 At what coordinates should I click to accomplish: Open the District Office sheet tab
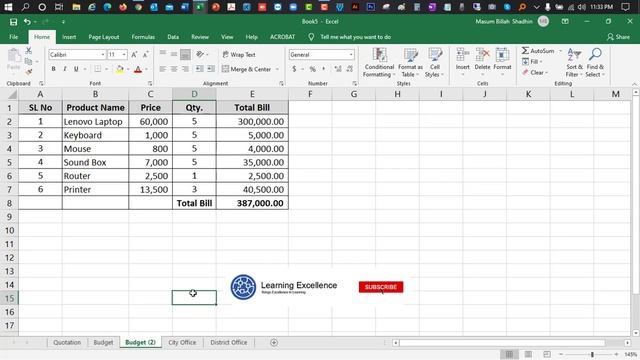[229, 343]
